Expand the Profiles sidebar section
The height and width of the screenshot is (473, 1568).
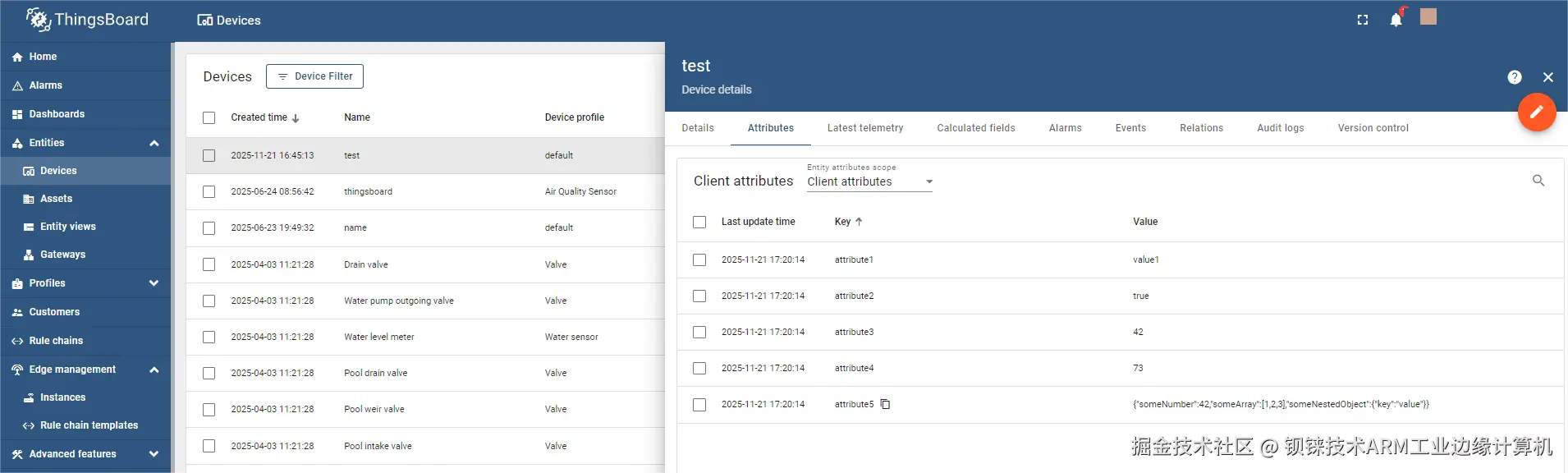(154, 283)
